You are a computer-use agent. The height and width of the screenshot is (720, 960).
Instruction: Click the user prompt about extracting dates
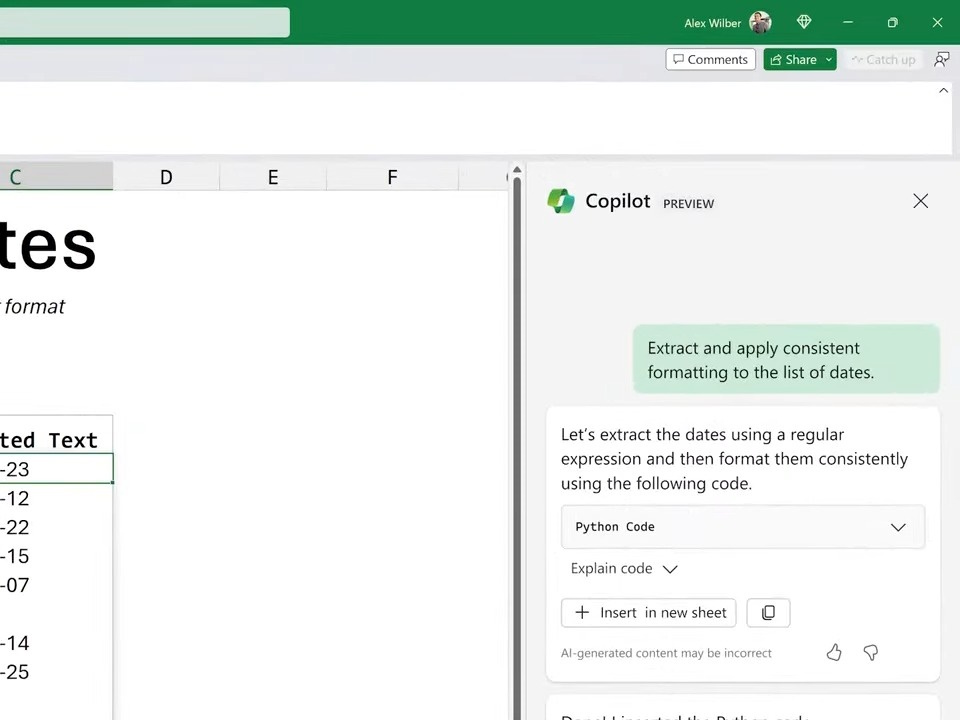pos(786,359)
